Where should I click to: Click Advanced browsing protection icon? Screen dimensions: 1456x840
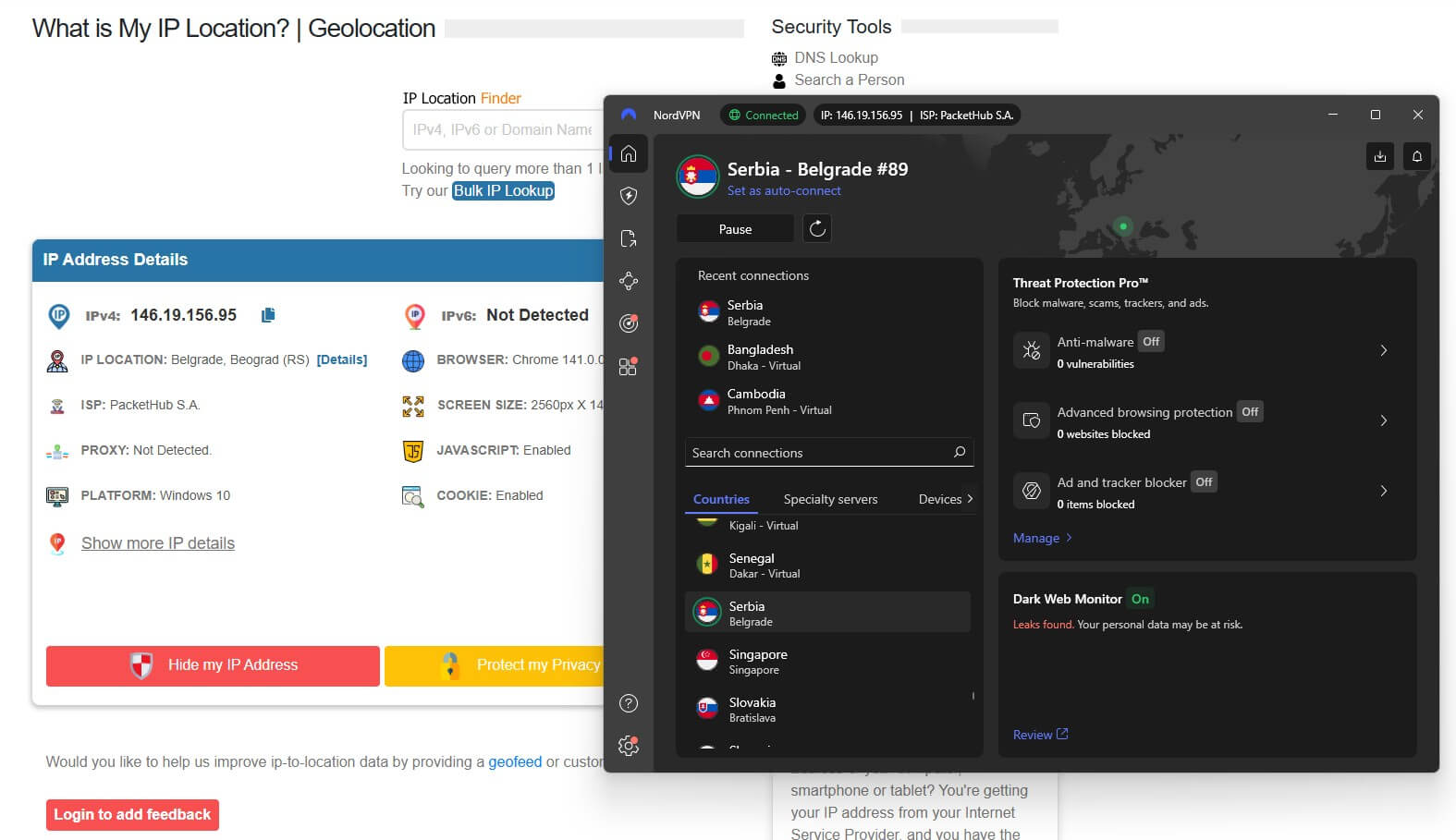pyautogui.click(x=1032, y=420)
